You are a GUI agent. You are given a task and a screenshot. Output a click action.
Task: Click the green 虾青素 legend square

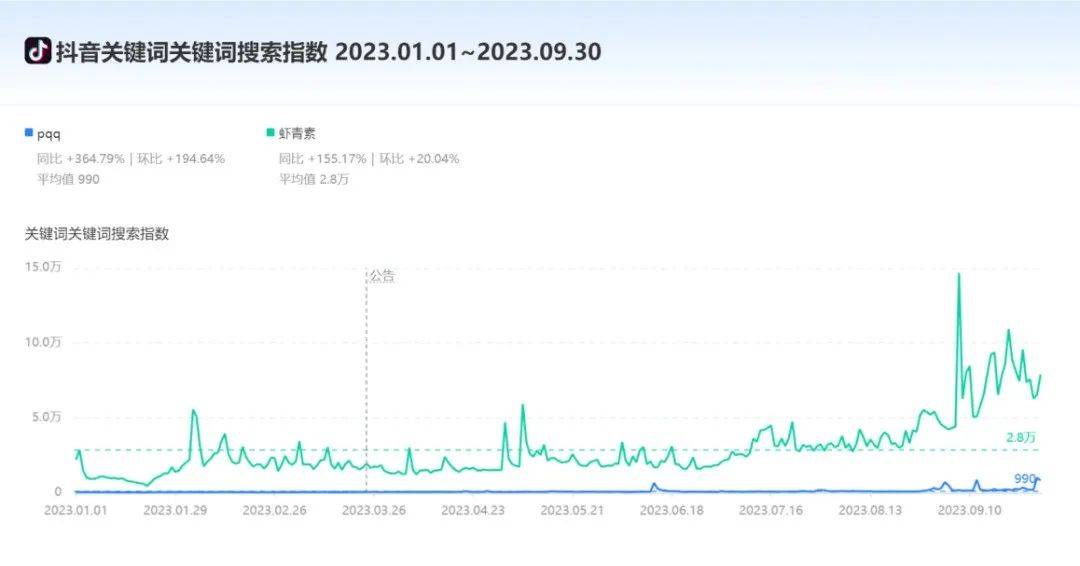coord(270,133)
